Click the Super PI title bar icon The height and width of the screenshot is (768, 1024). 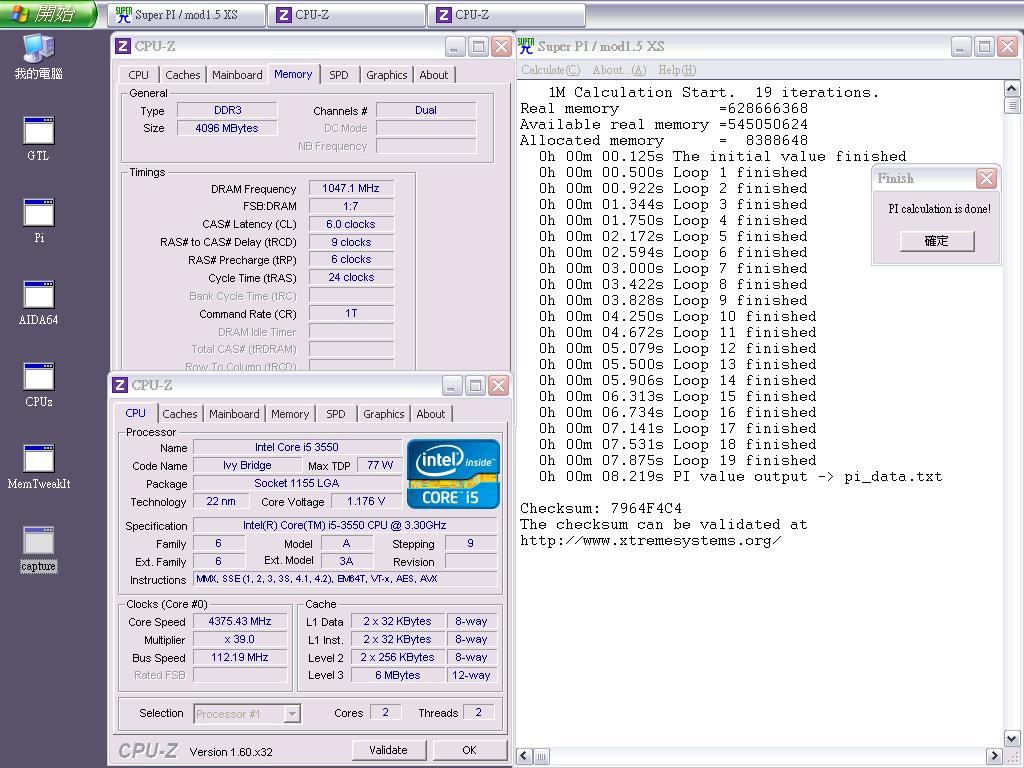pos(526,46)
